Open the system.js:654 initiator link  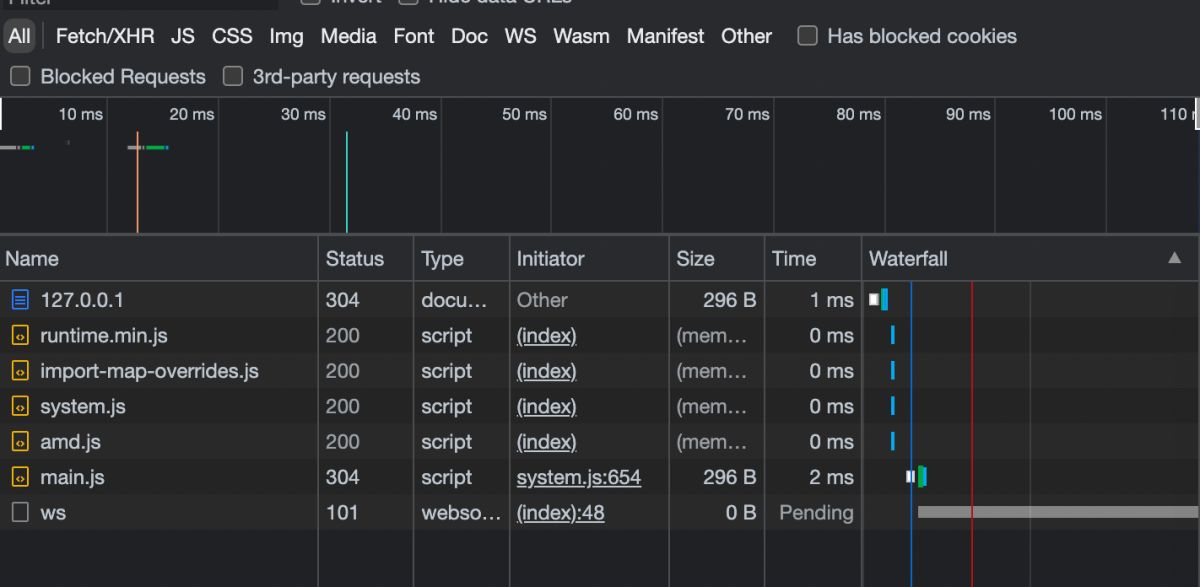pos(578,478)
